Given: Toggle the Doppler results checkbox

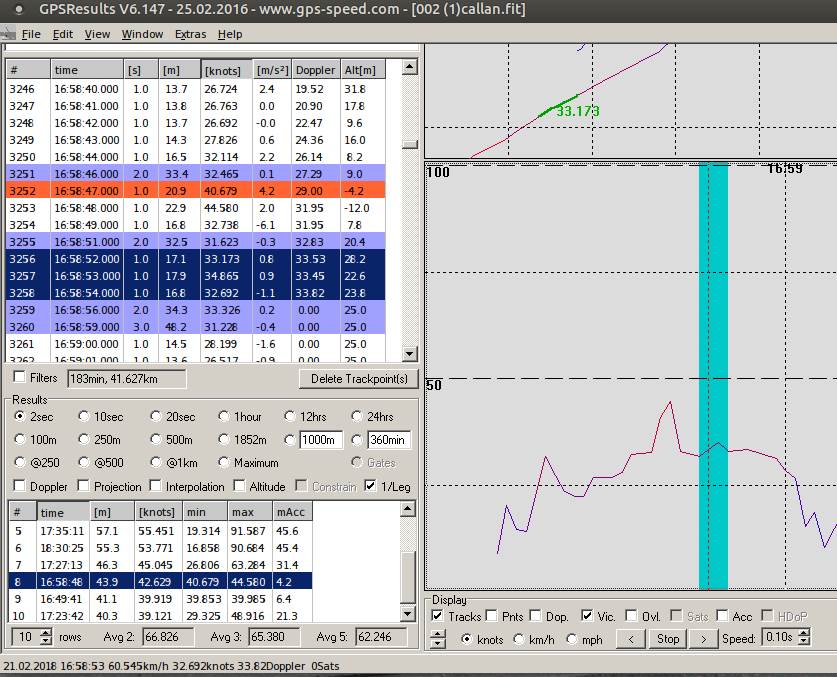Looking at the screenshot, I should click(20, 487).
